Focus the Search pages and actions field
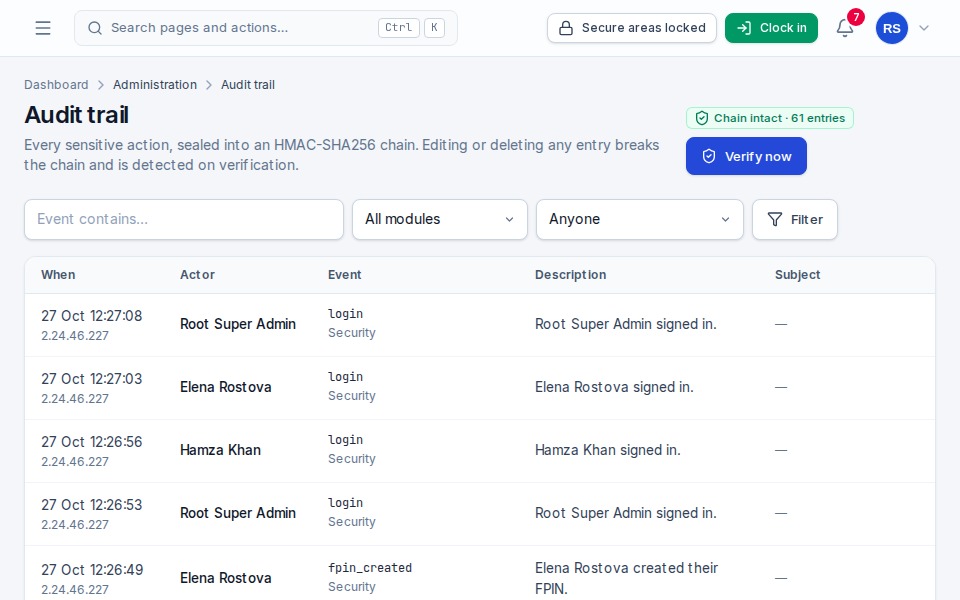The width and height of the screenshot is (960, 600). coord(266,28)
